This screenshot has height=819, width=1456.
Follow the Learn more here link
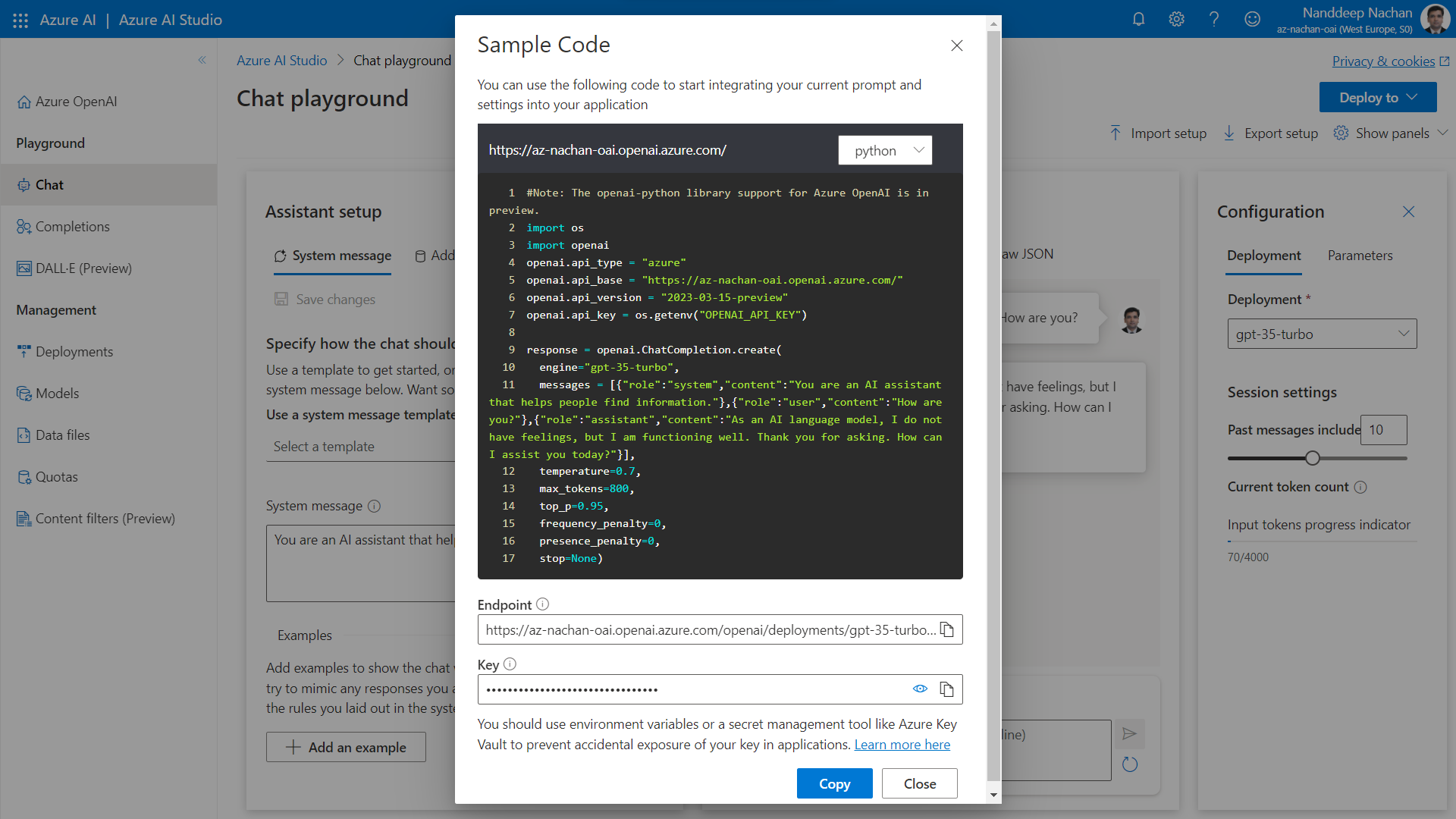click(x=902, y=745)
